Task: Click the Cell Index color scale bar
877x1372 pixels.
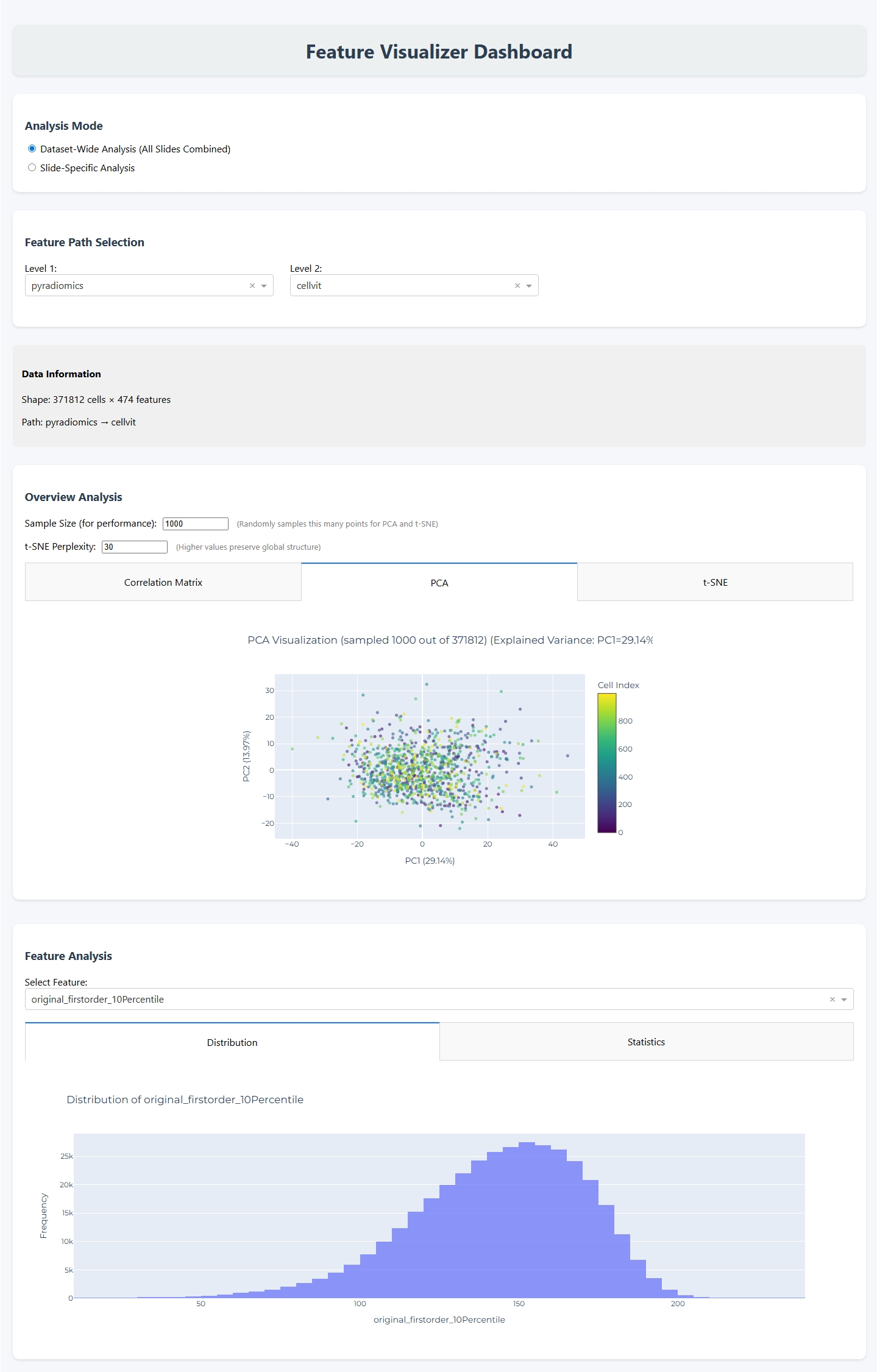Action: point(606,762)
